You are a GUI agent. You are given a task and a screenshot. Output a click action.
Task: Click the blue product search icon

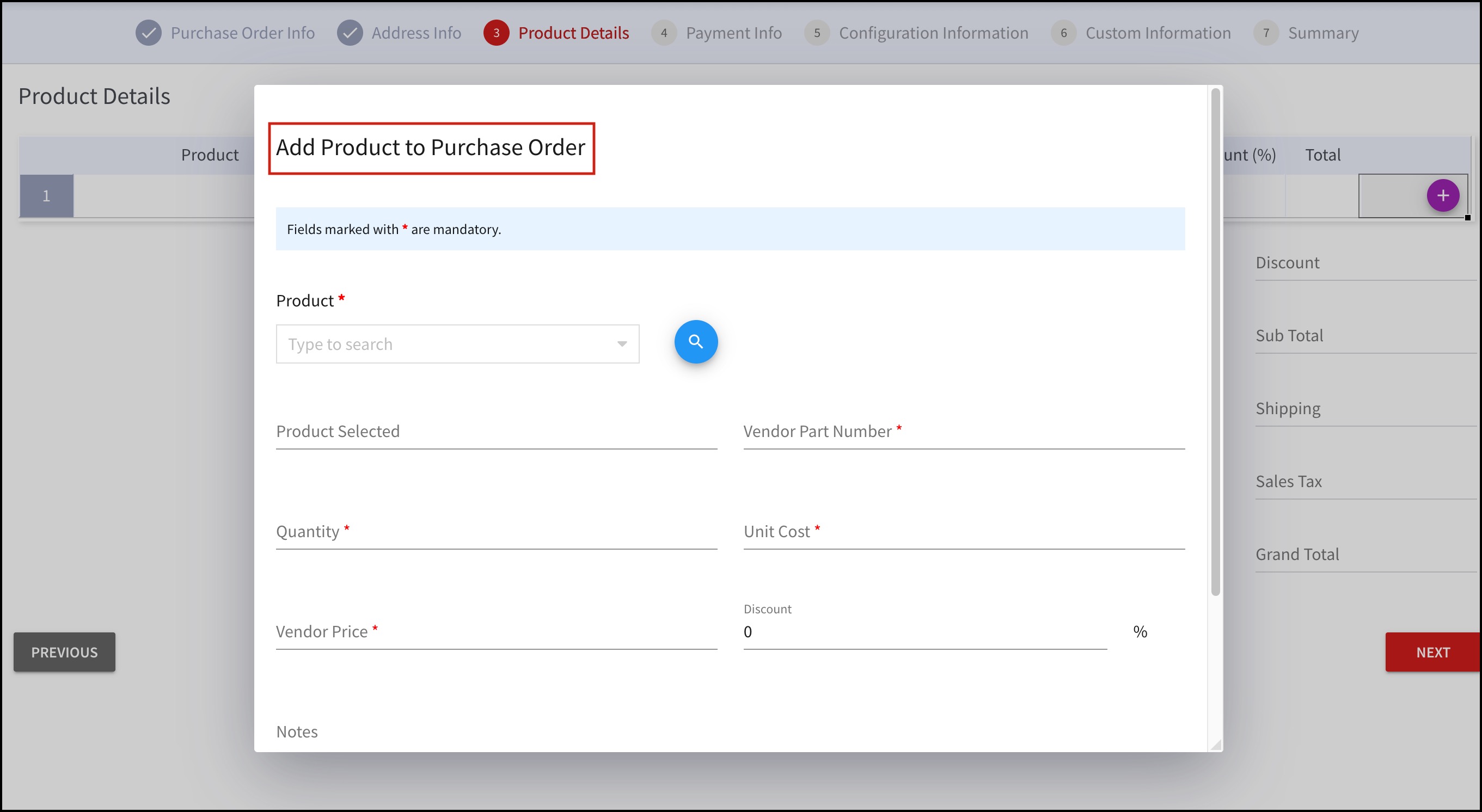click(696, 342)
